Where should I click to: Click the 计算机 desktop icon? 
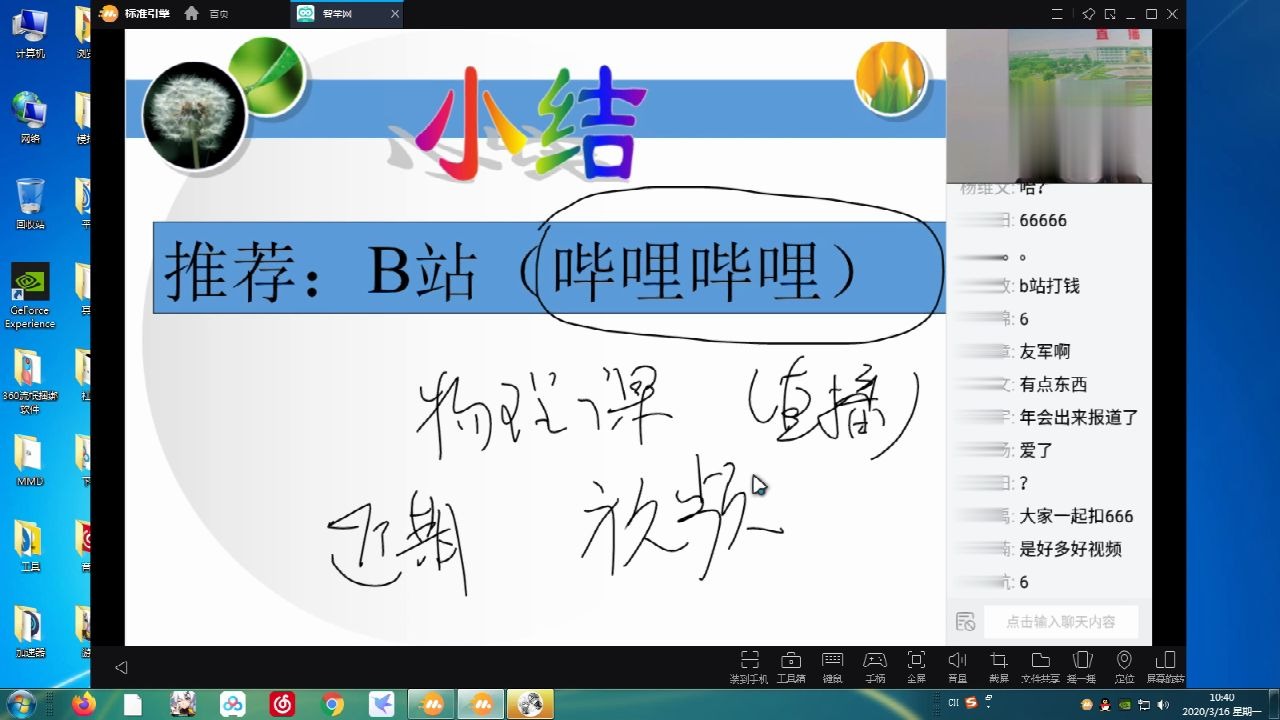[30, 33]
